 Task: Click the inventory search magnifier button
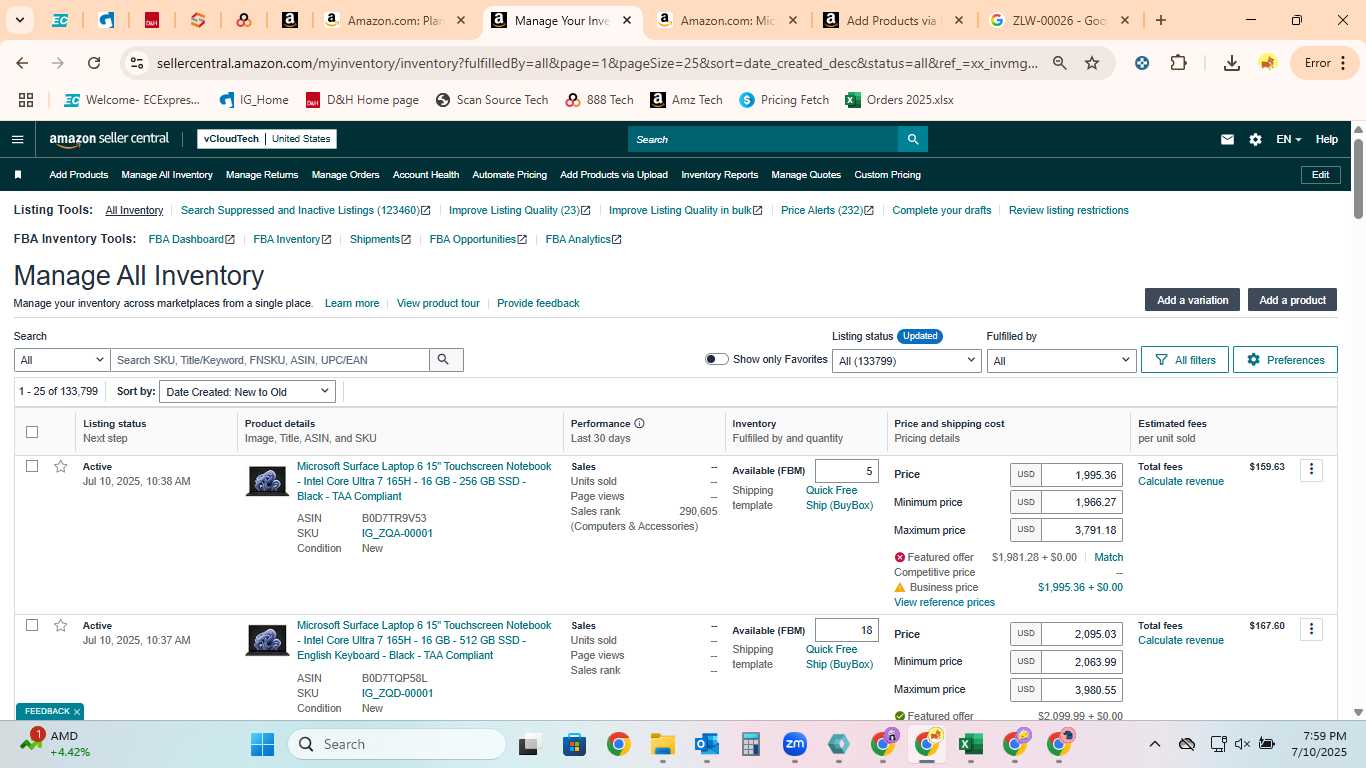446,360
